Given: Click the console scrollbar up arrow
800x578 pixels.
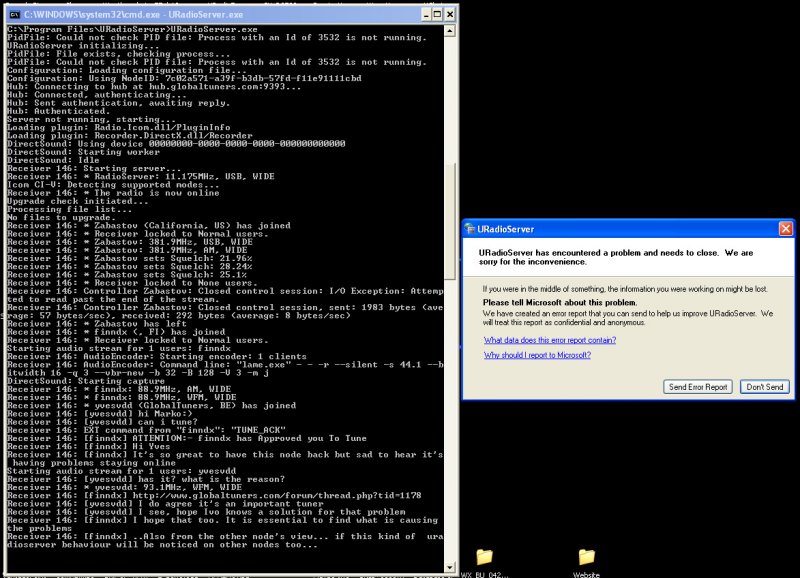Looking at the screenshot, I should click(x=449, y=31).
